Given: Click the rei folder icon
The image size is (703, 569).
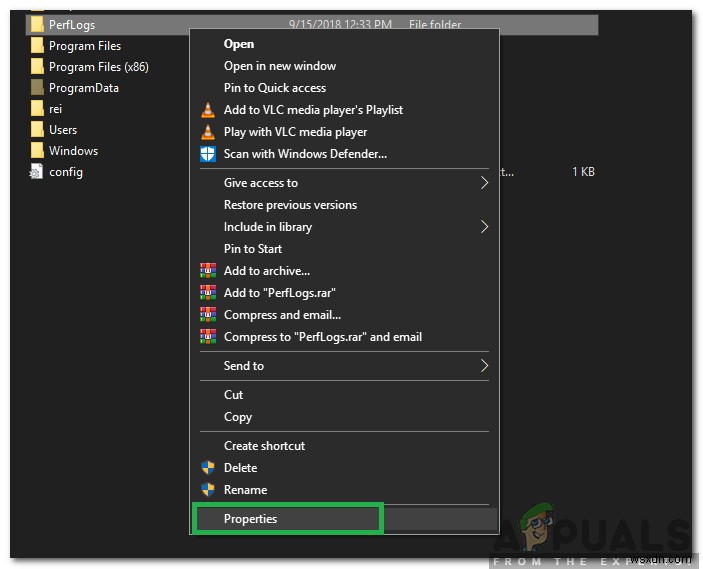Looking at the screenshot, I should (37, 109).
